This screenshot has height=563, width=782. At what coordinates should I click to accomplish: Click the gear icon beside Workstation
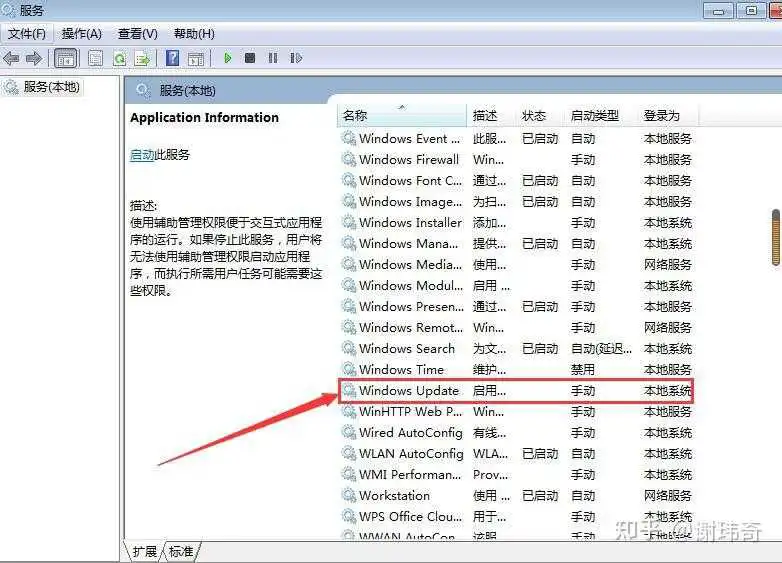coord(349,495)
